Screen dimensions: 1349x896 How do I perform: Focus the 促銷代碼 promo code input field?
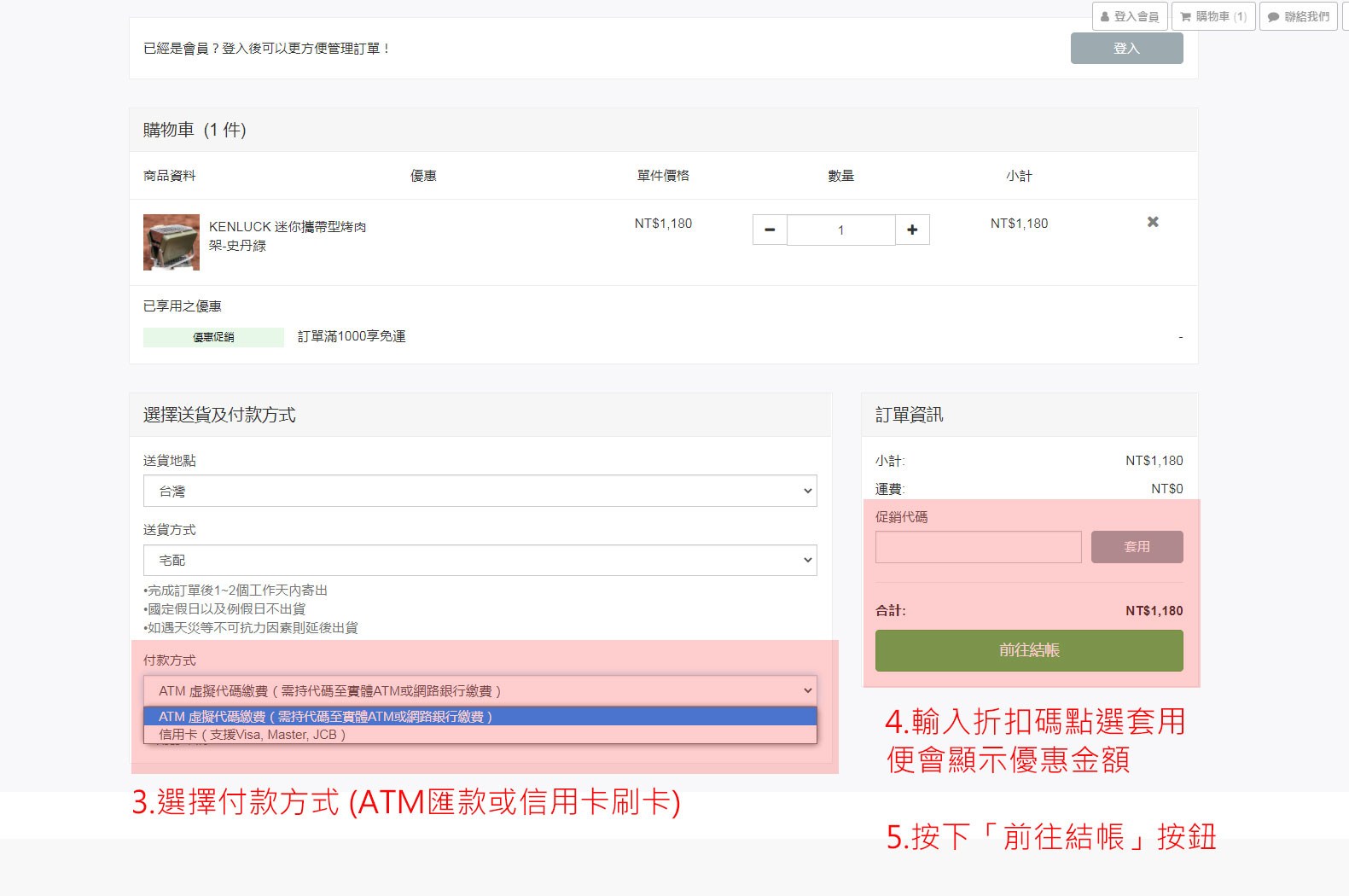(978, 547)
